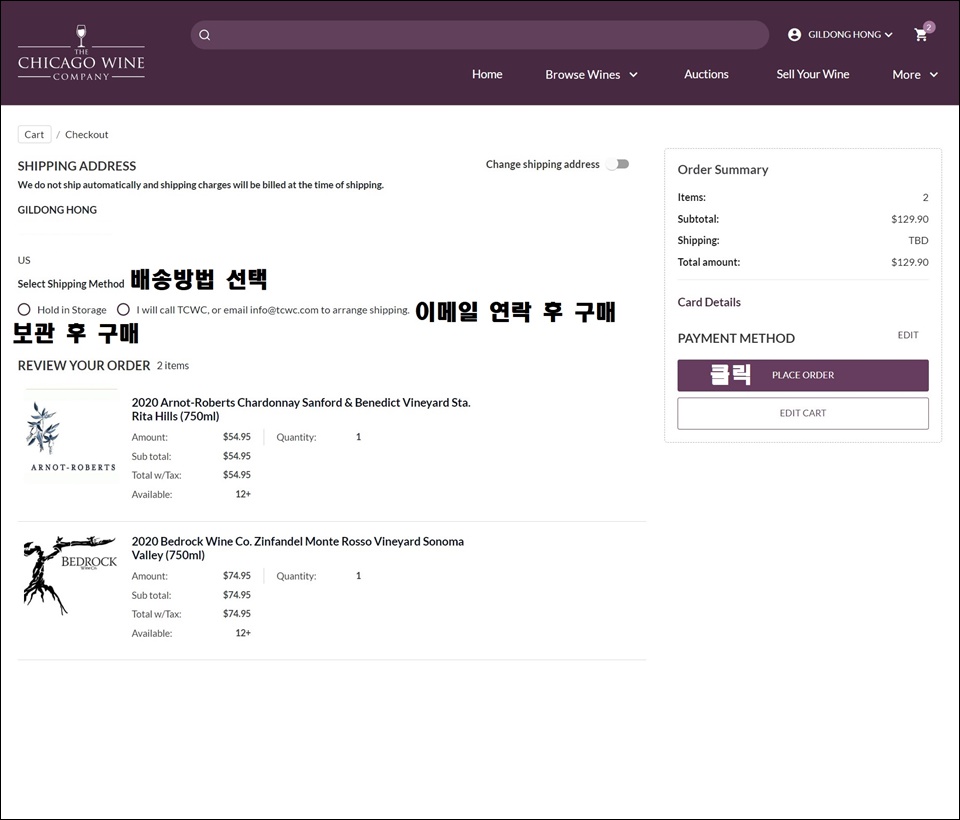Click the Subtotal $129.90 value

(910, 219)
